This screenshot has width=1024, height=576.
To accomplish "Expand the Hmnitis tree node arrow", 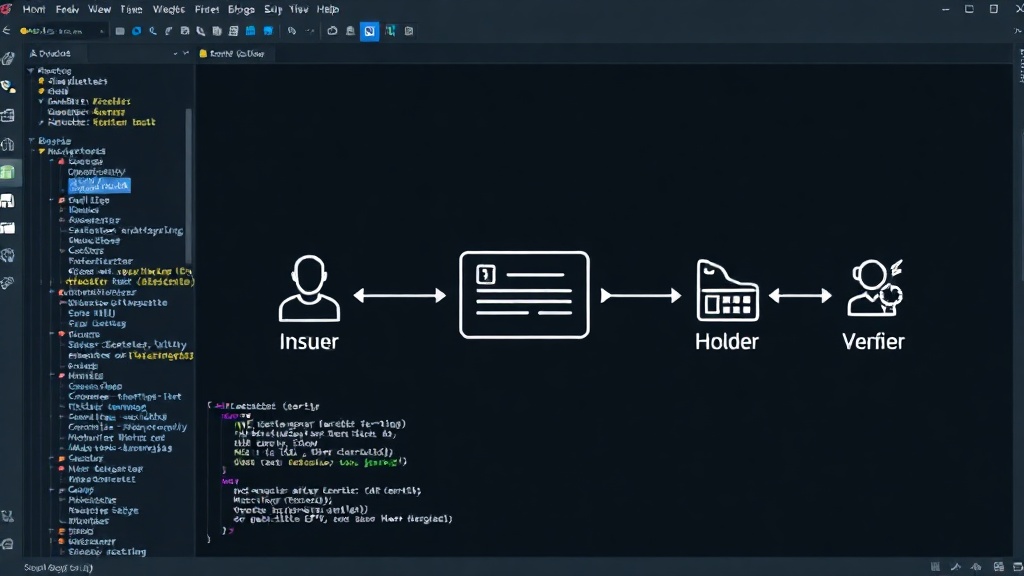I will click(x=52, y=376).
